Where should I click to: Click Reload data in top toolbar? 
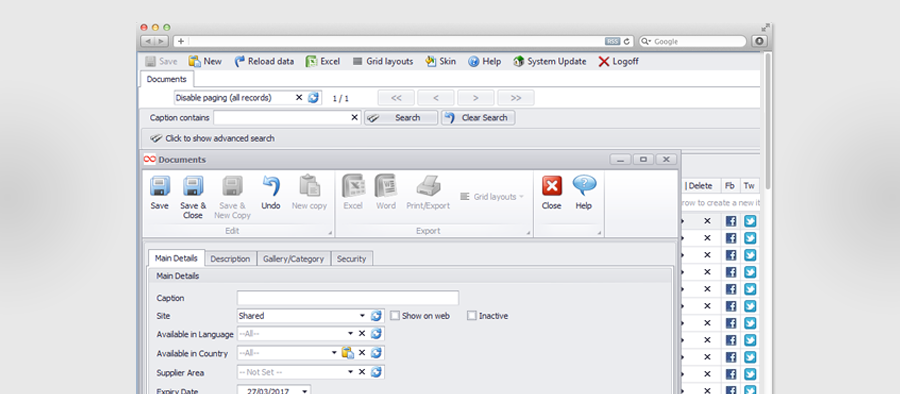(x=264, y=61)
